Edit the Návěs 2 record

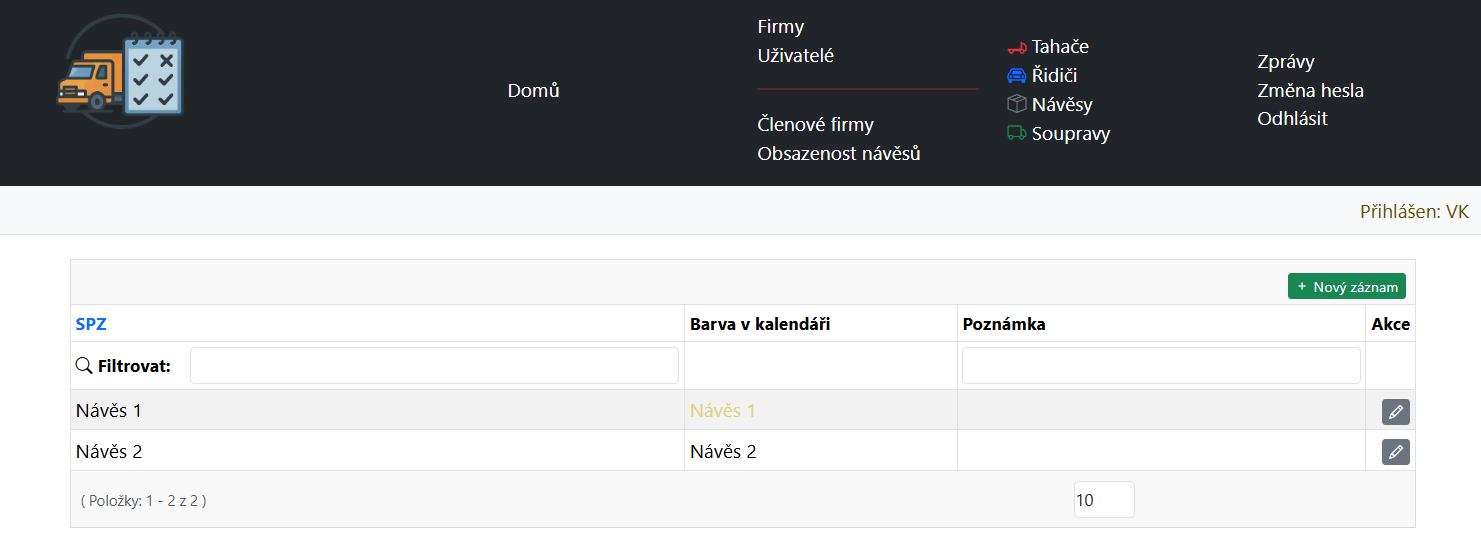coord(1395,452)
